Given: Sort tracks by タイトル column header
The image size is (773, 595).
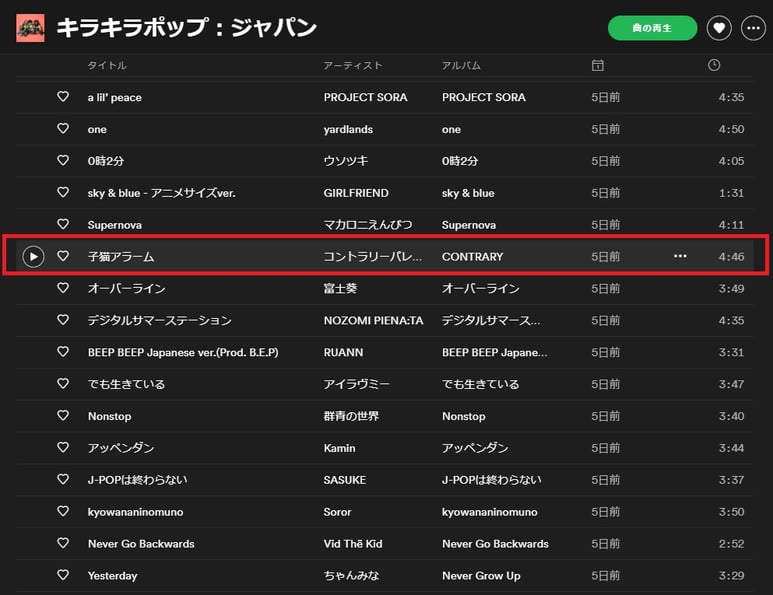Looking at the screenshot, I should coord(107,65).
